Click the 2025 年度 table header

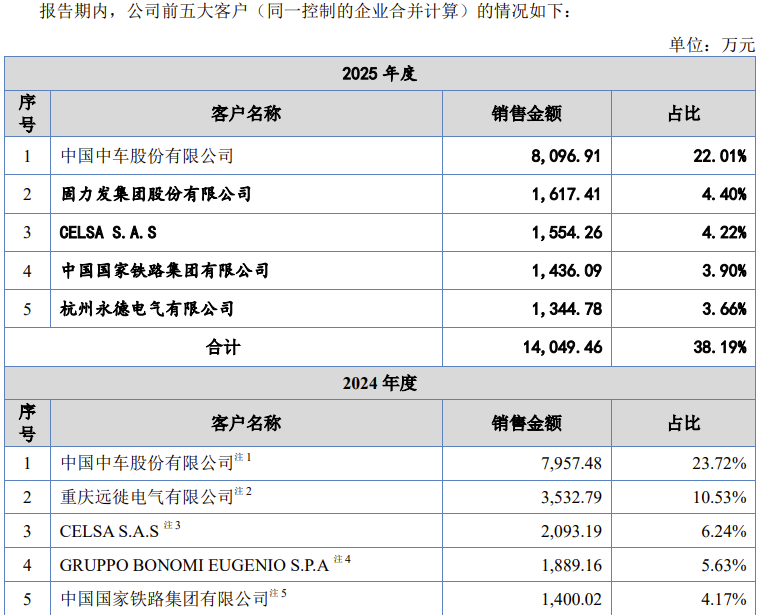(380, 74)
